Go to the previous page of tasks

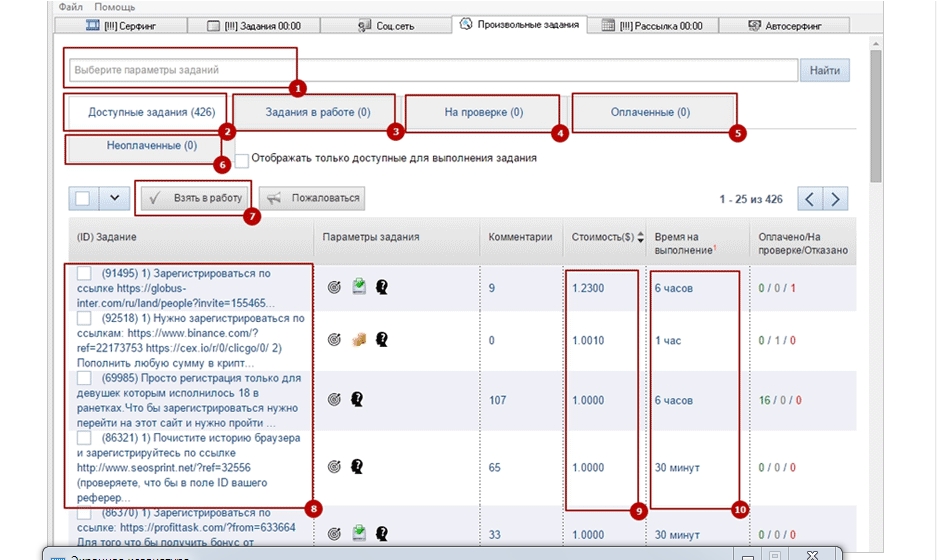810,199
